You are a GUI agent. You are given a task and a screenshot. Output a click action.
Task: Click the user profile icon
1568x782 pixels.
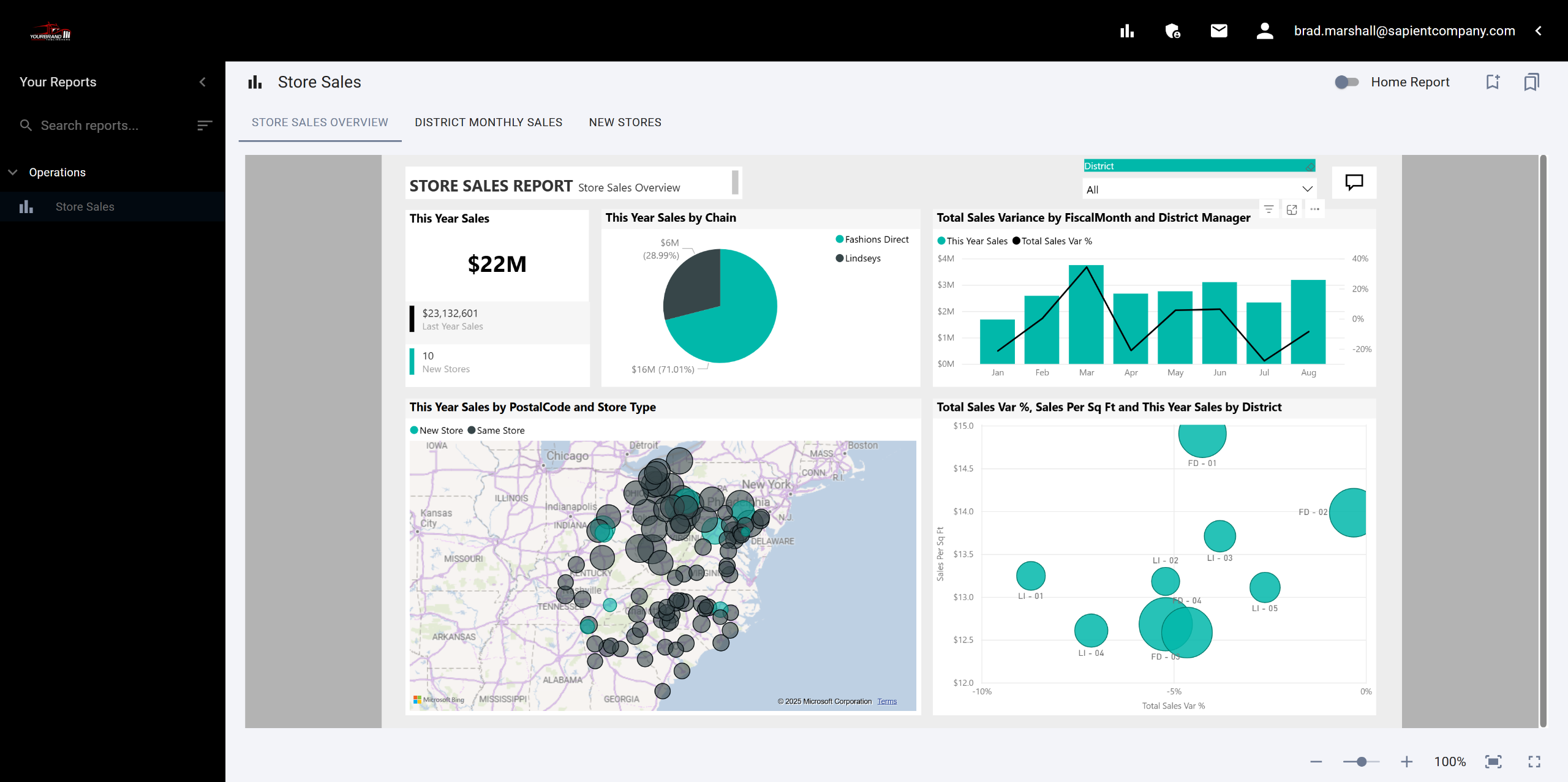pos(1265,31)
